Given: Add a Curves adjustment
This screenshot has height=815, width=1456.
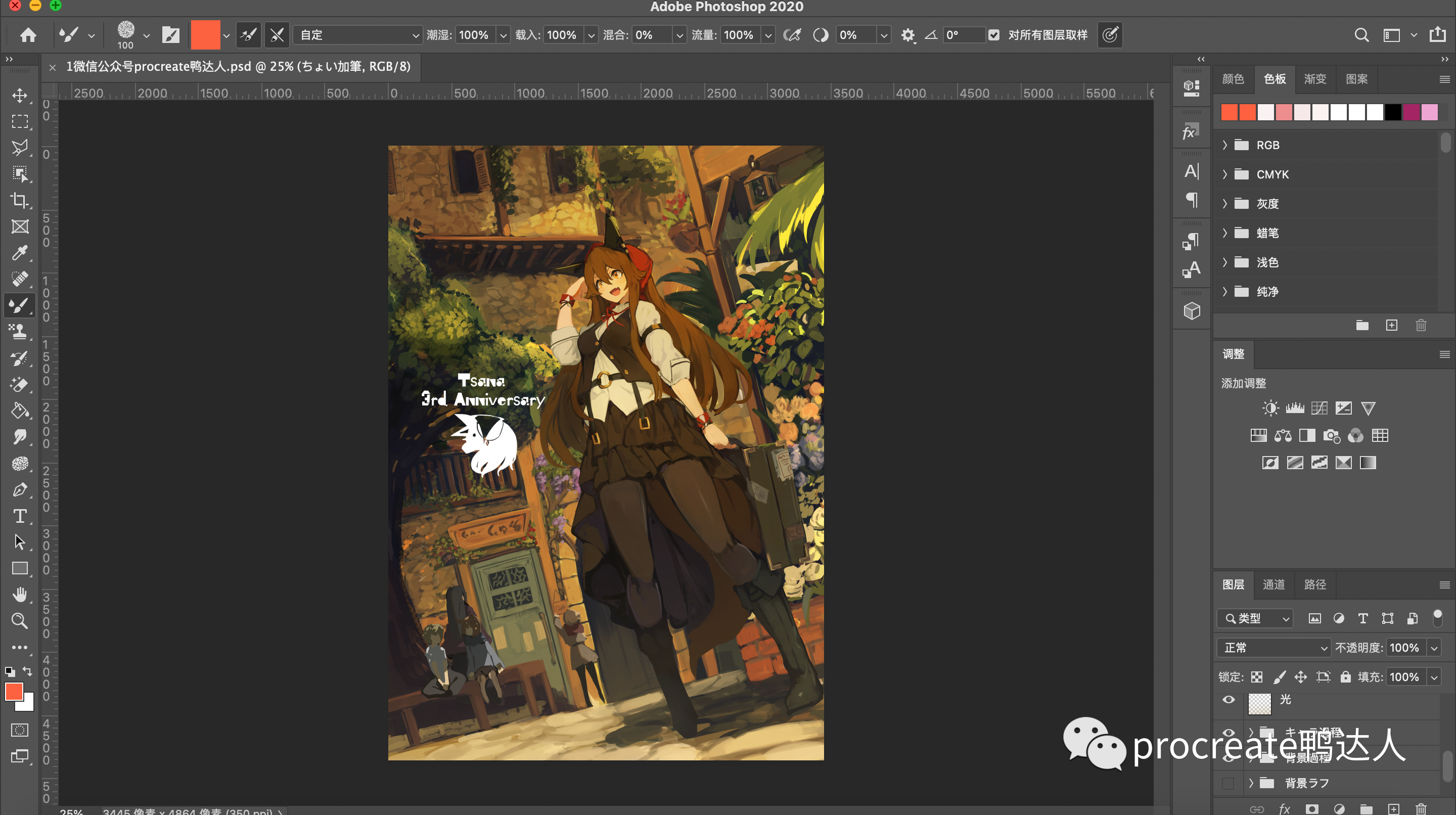Looking at the screenshot, I should 1319,408.
